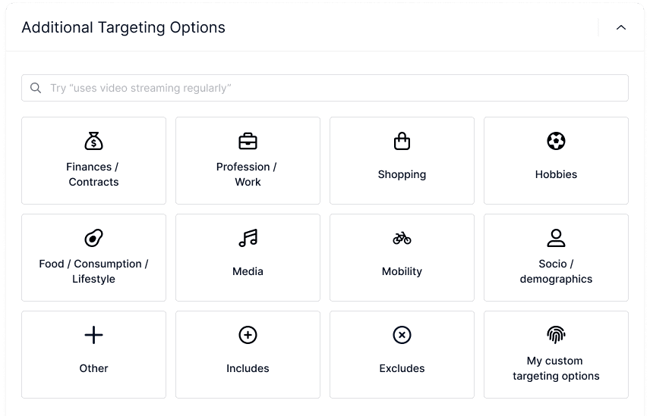650x416 pixels.
Task: Click the money bag Finances icon
Action: 94,141
